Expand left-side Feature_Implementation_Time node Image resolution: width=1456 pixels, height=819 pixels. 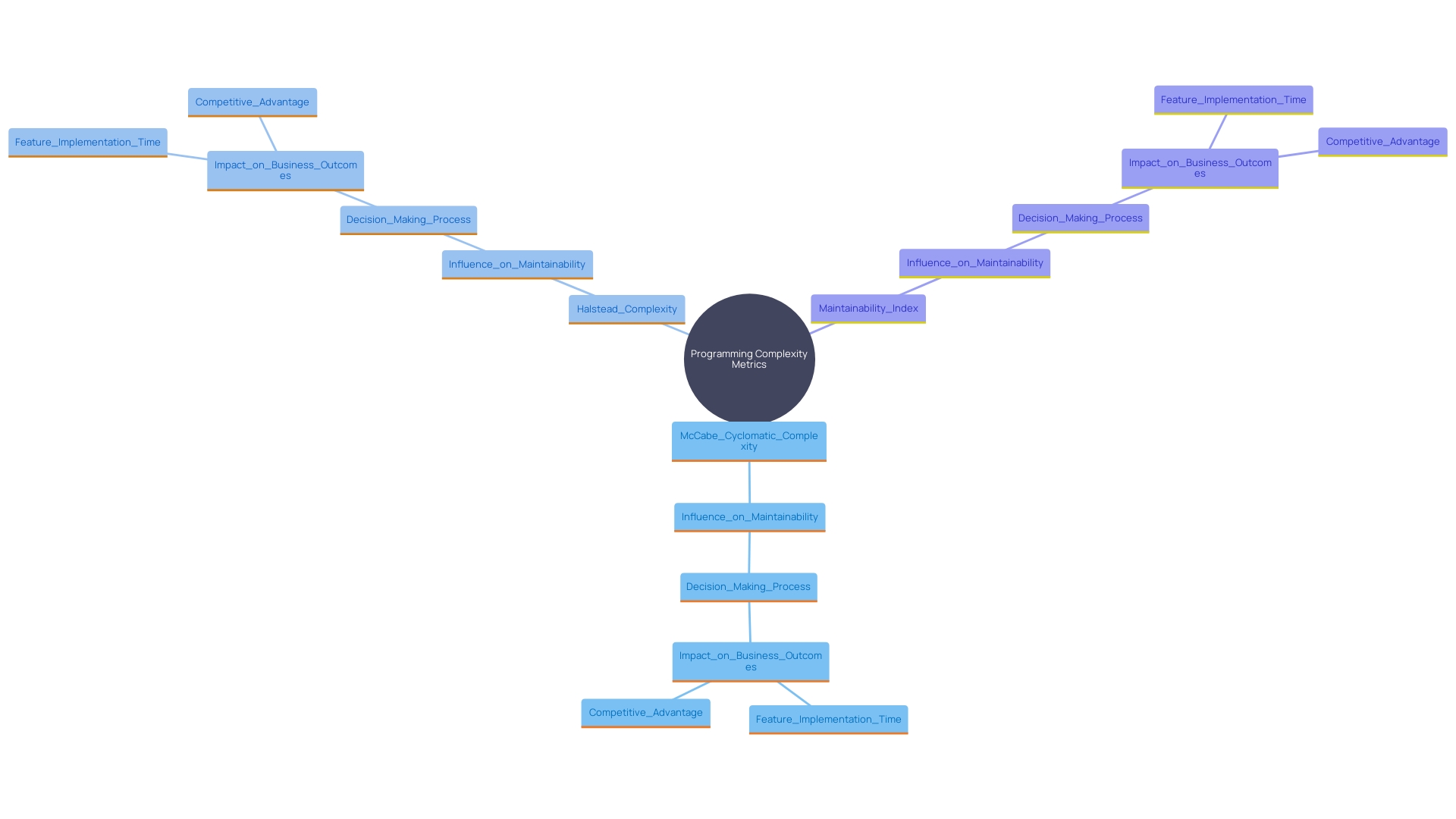[88, 141]
